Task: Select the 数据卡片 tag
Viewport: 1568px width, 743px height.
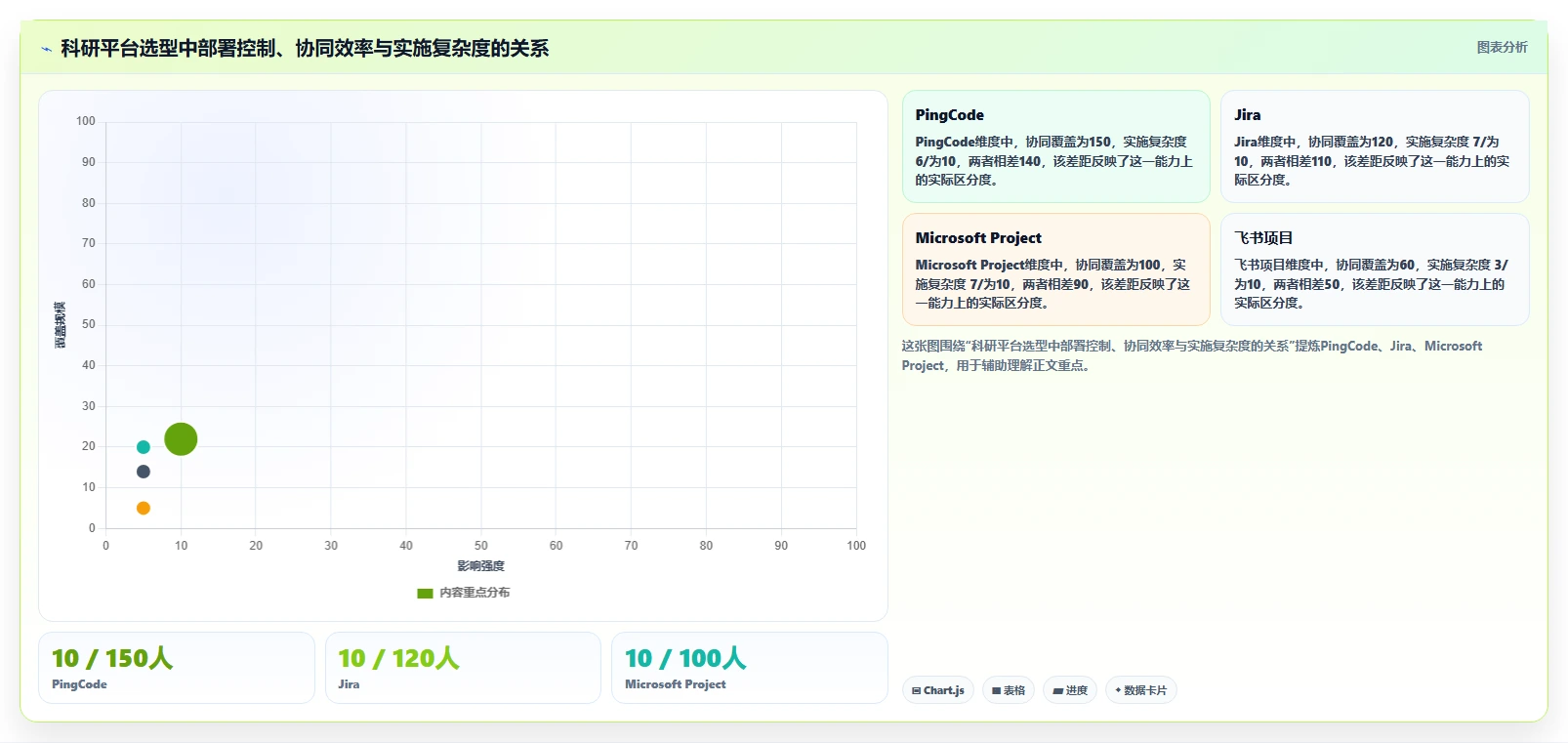Action: pyautogui.click(x=1140, y=690)
